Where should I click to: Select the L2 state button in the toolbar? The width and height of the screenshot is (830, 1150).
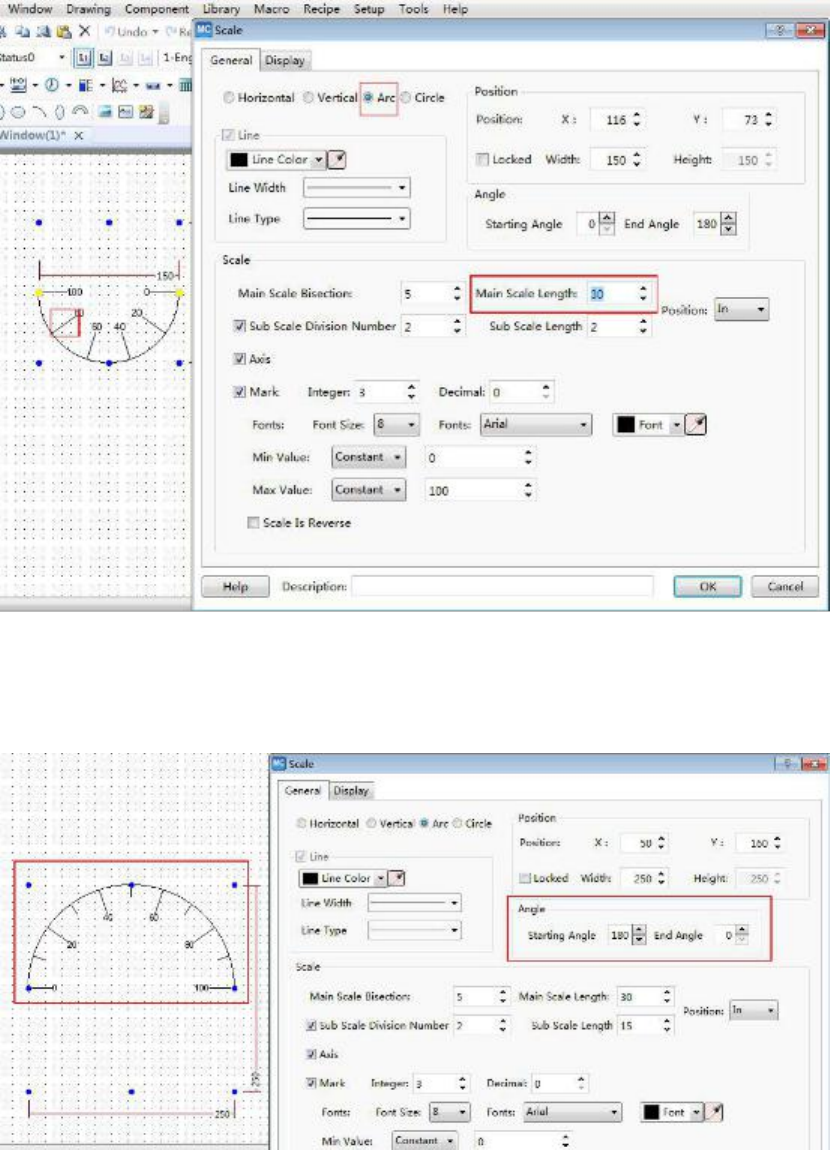(105, 57)
